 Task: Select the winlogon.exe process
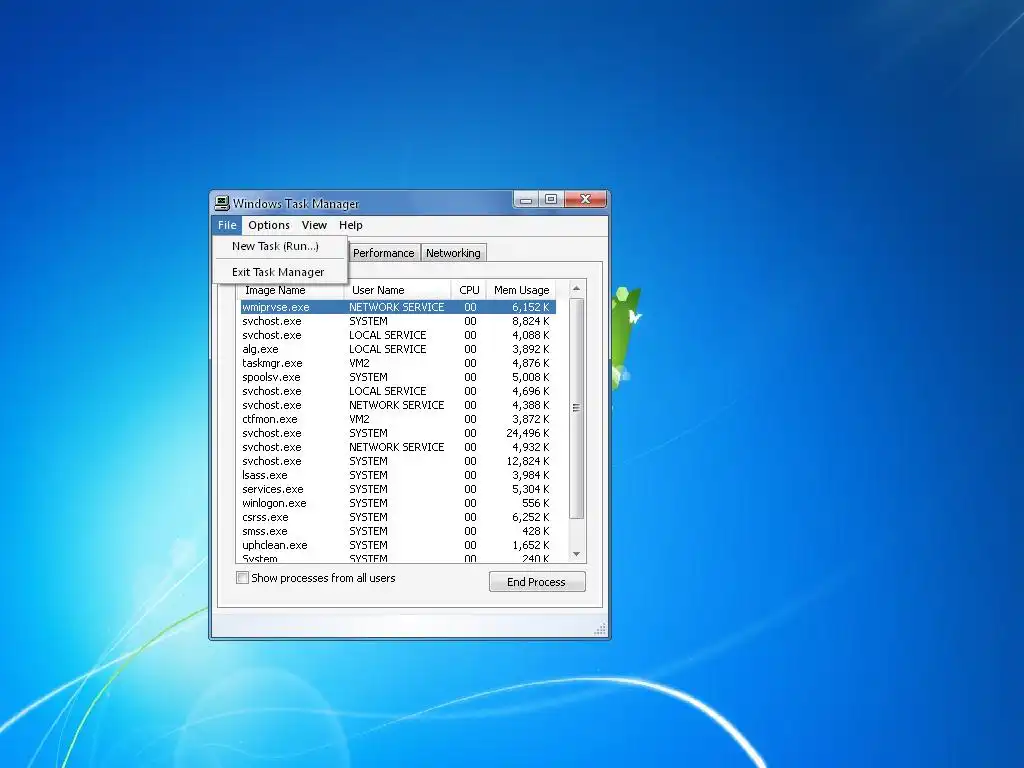coord(398,504)
